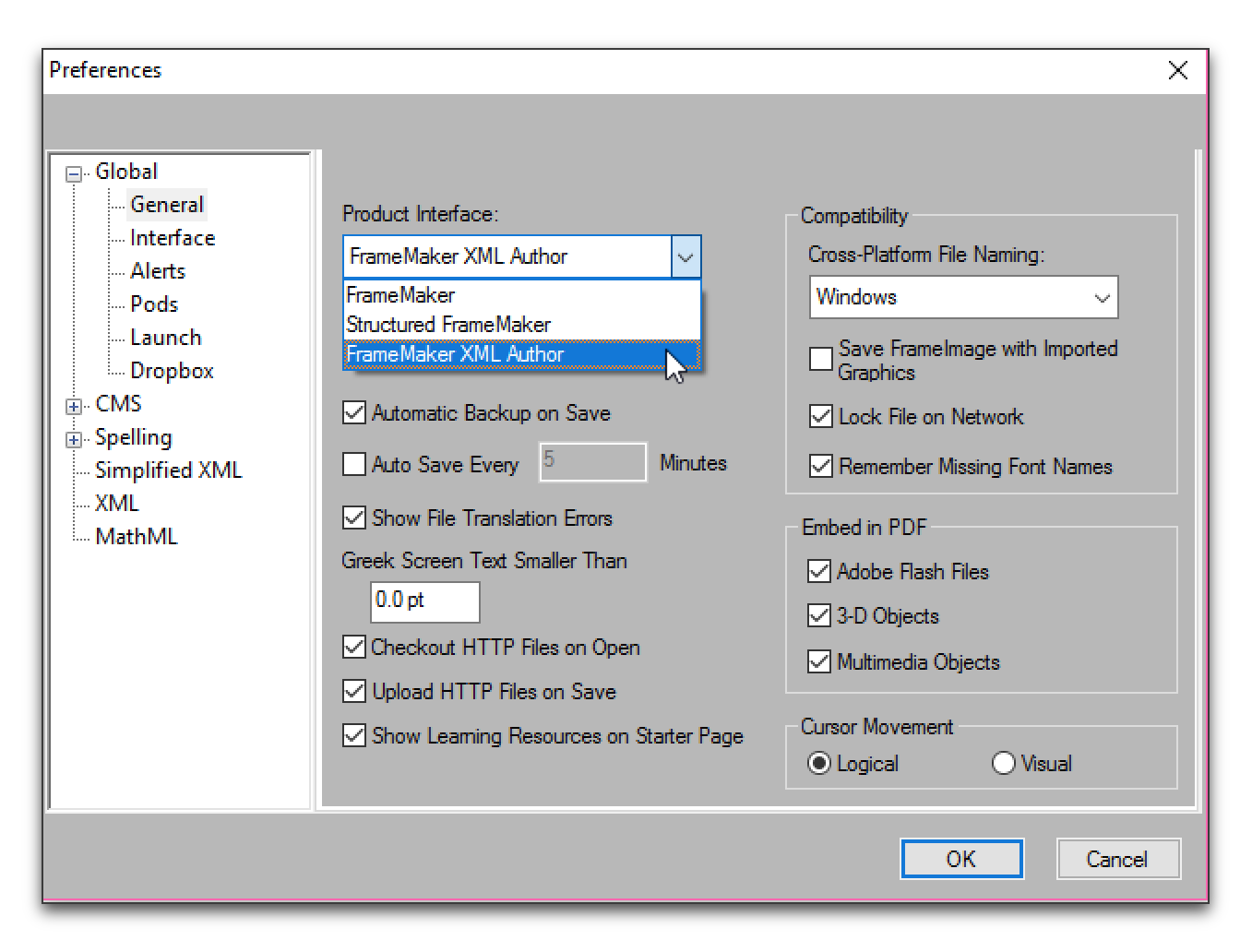Open Cross-Platform File Naming dropdown
This screenshot has height=952, width=1252.
pyautogui.click(x=963, y=297)
